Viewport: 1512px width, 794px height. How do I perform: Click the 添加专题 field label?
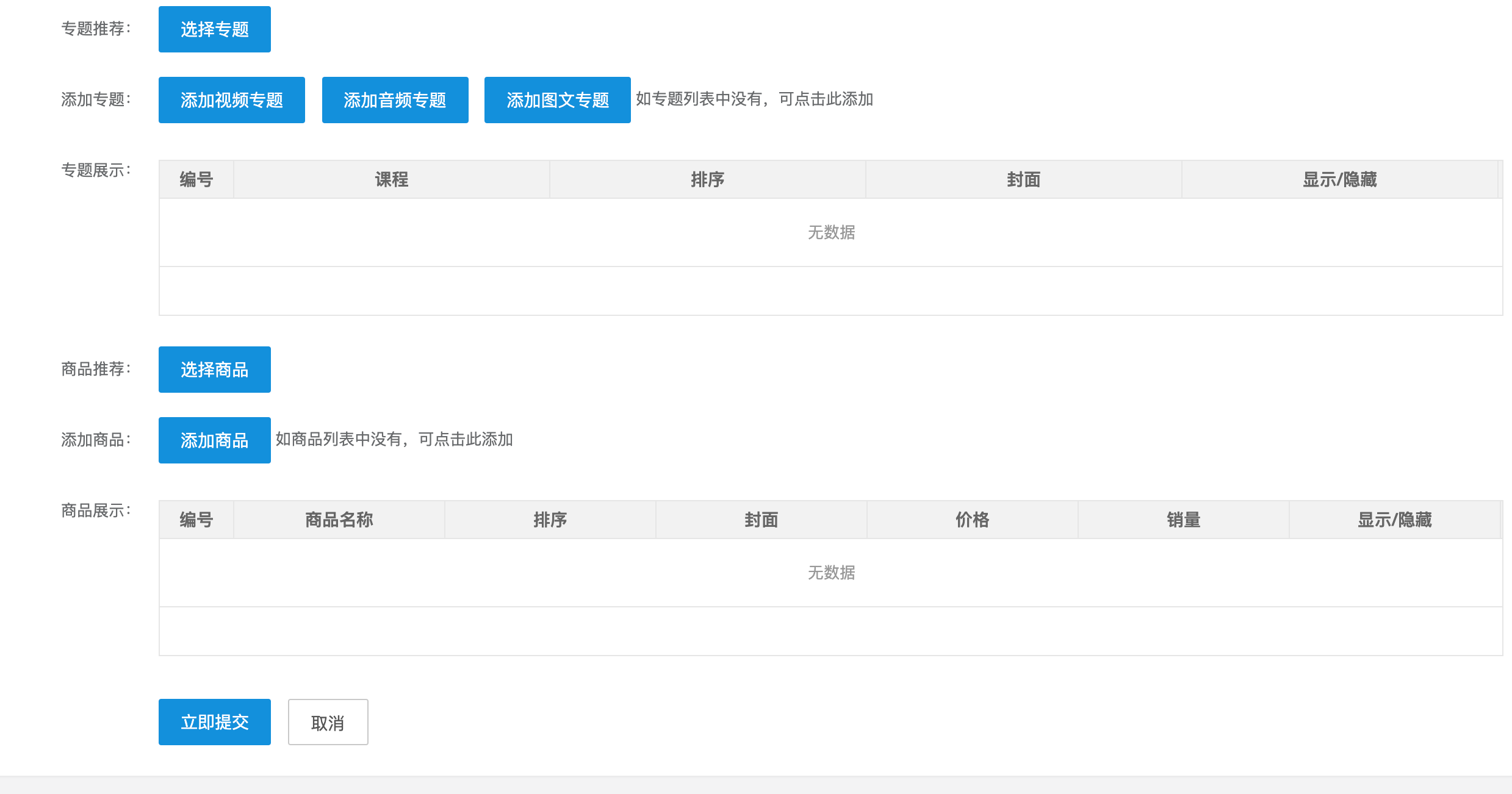click(x=96, y=99)
